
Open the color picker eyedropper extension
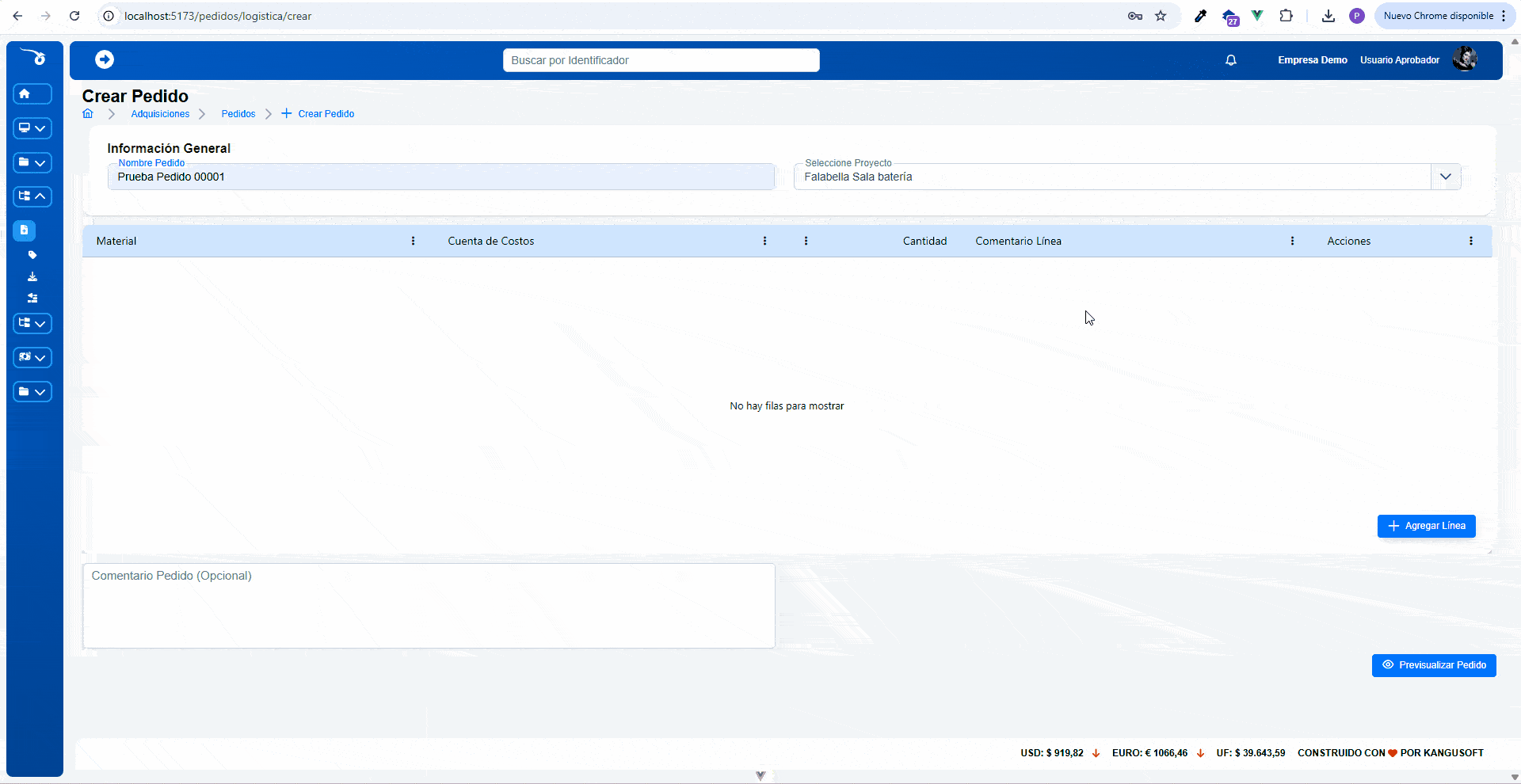pos(1200,16)
